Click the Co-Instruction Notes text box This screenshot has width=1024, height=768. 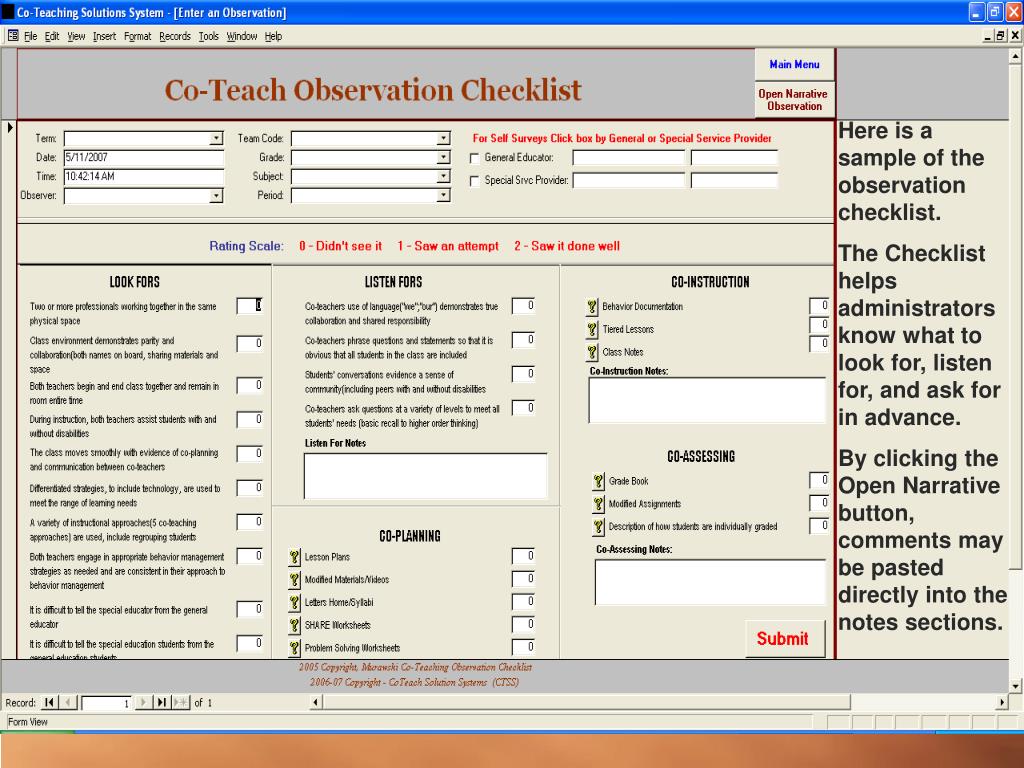tap(707, 400)
